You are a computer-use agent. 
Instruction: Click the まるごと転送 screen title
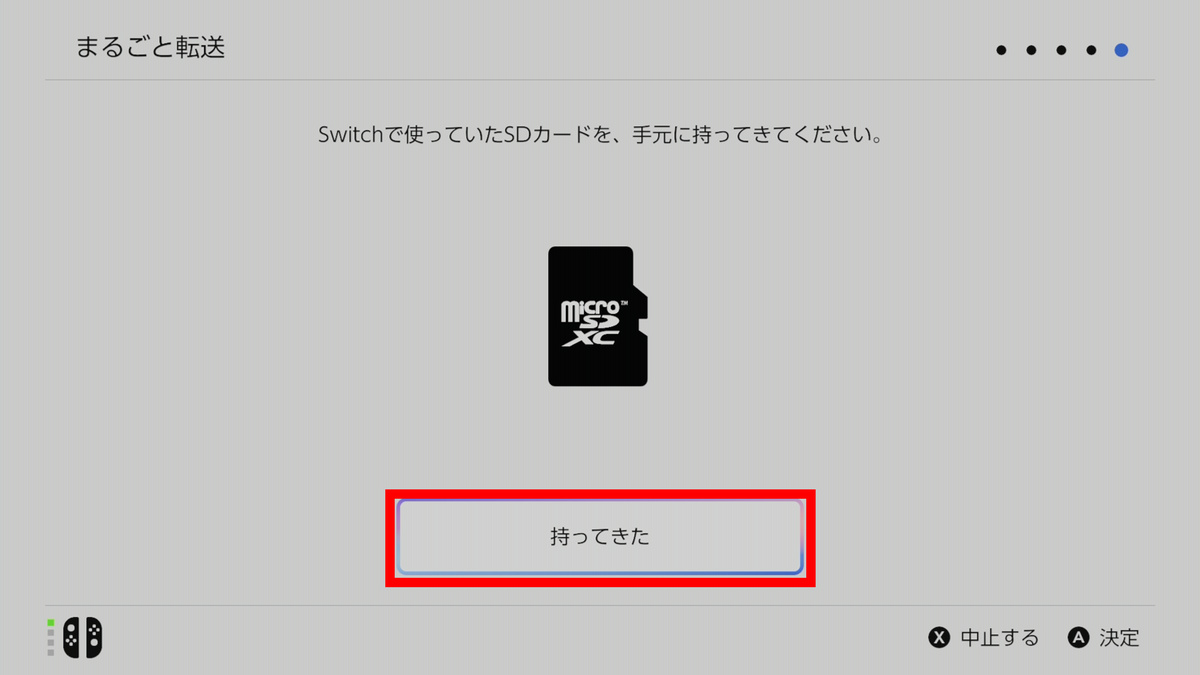[150, 47]
